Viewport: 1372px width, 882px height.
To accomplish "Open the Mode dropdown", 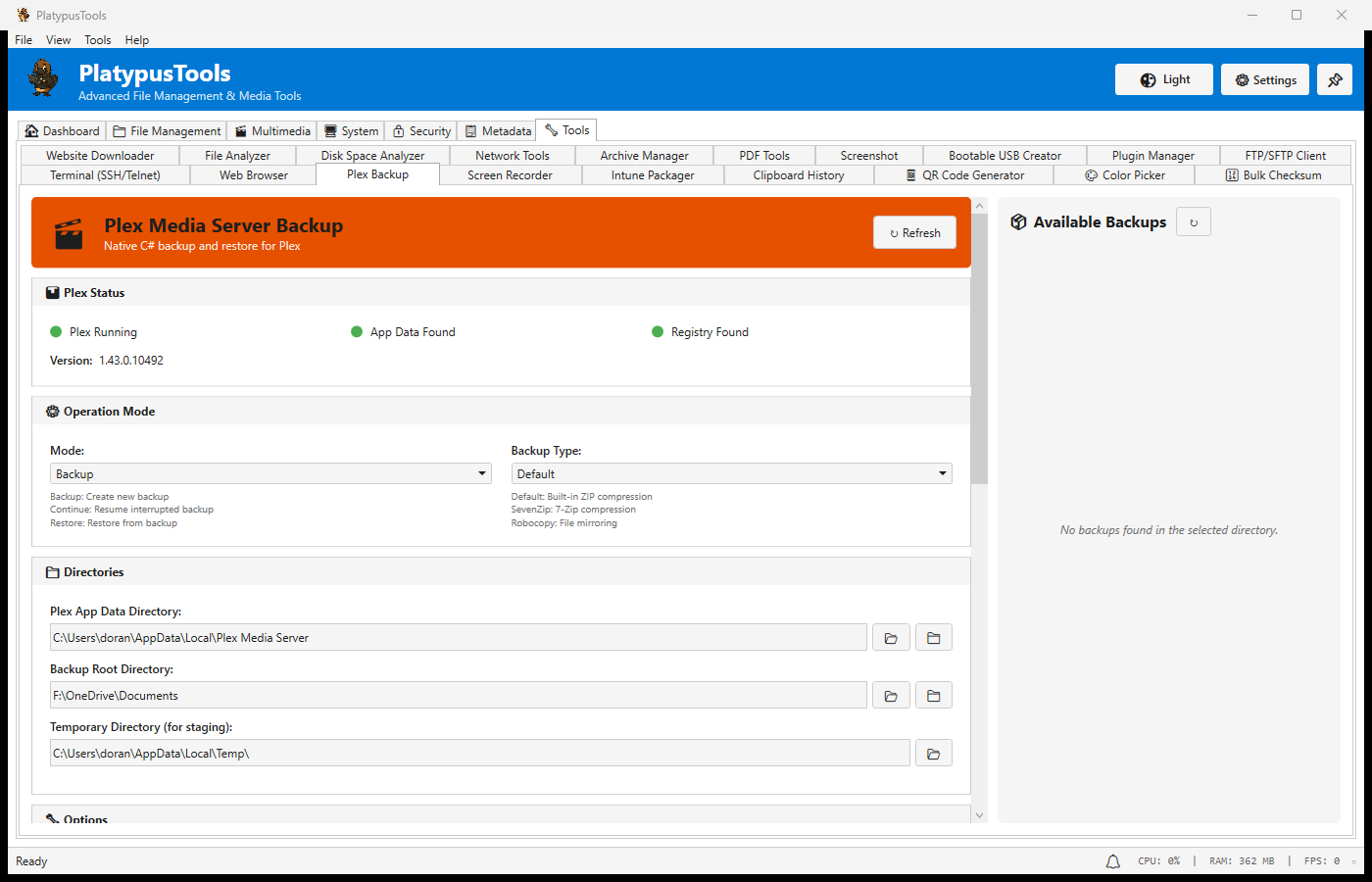I will tap(270, 474).
